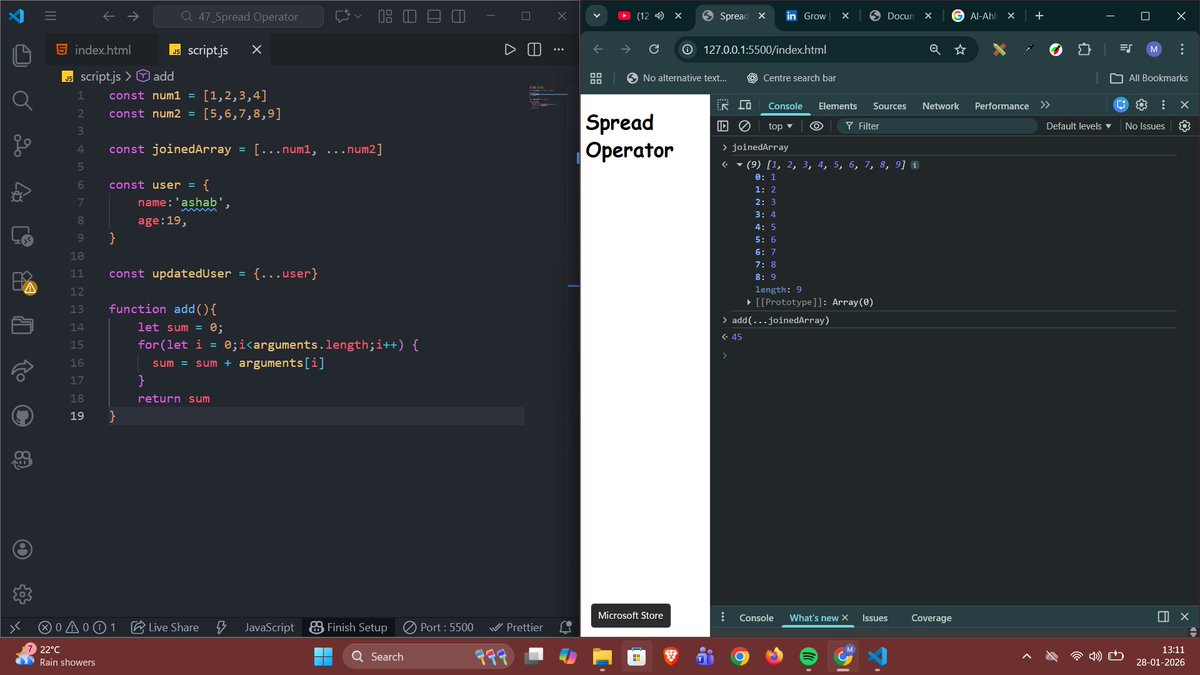The height and width of the screenshot is (675, 1200).
Task: Mute the YouTube tab audio
Action: [x=658, y=16]
